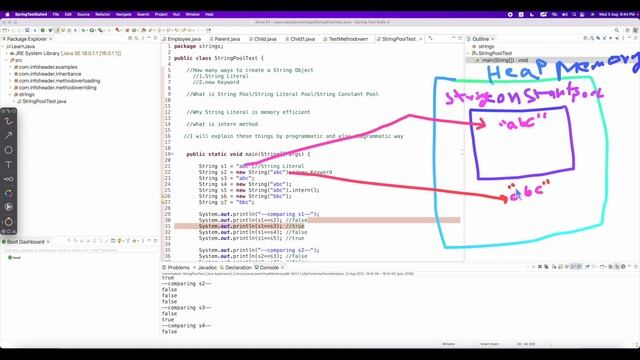Screen dimensions: 640x360
Task: Show hidden editor tabs list
Action: pyautogui.click(x=430, y=38)
